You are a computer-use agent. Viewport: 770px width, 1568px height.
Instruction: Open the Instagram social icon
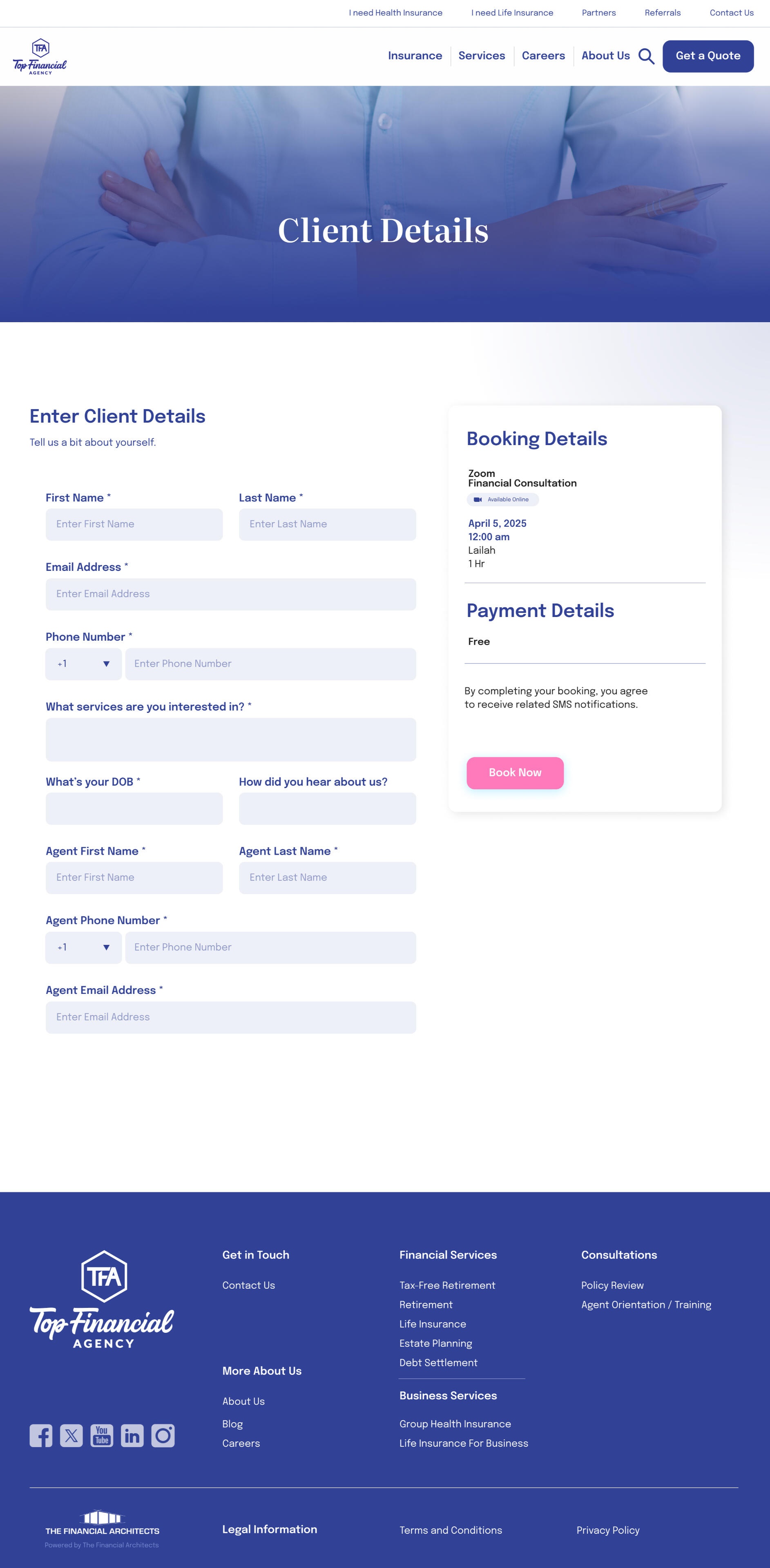click(x=163, y=1435)
